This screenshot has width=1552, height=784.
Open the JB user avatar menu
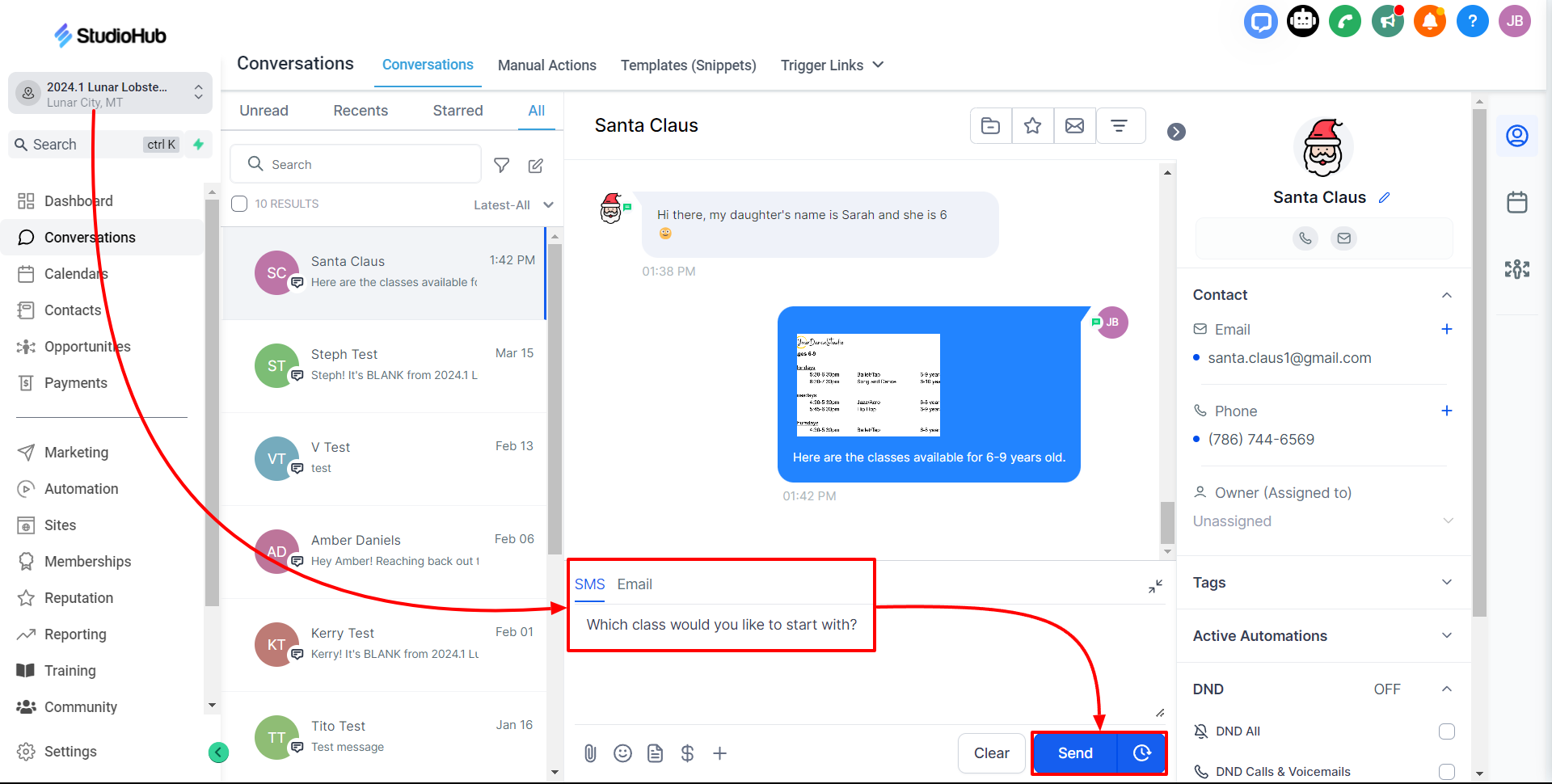1515,21
